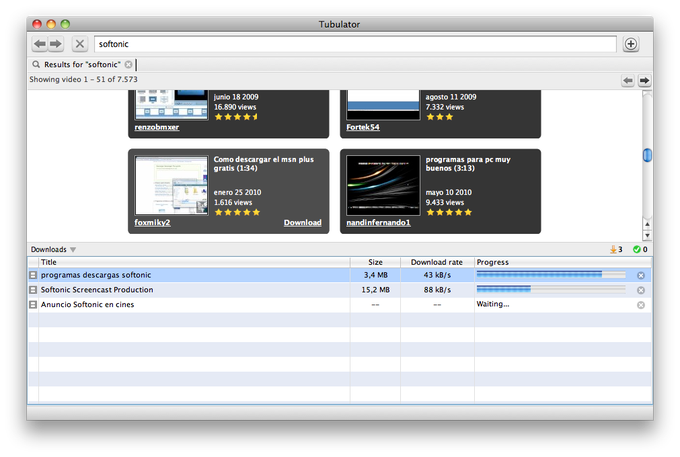
Task: Close the Results for "softonic" tab
Action: 128,65
